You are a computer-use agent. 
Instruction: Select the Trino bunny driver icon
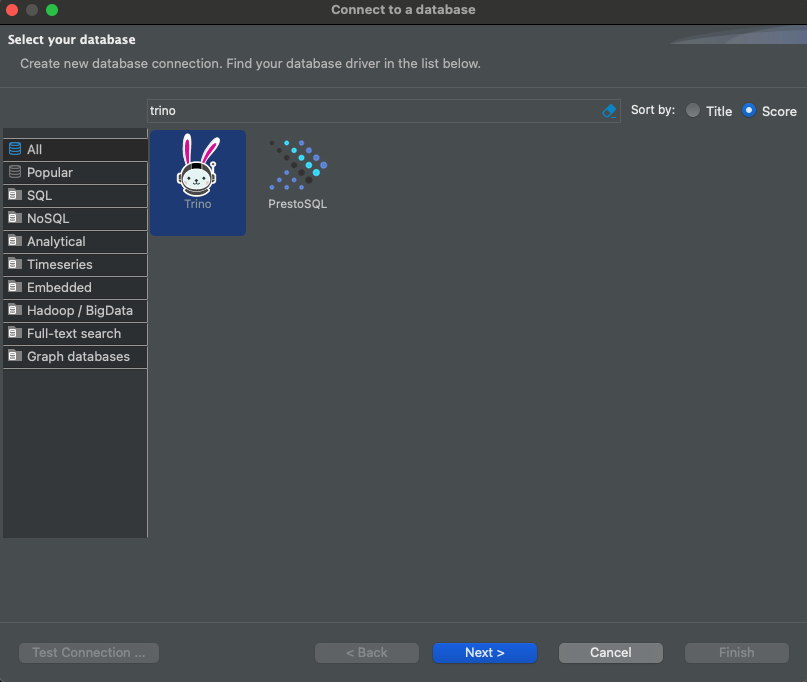[x=198, y=165]
